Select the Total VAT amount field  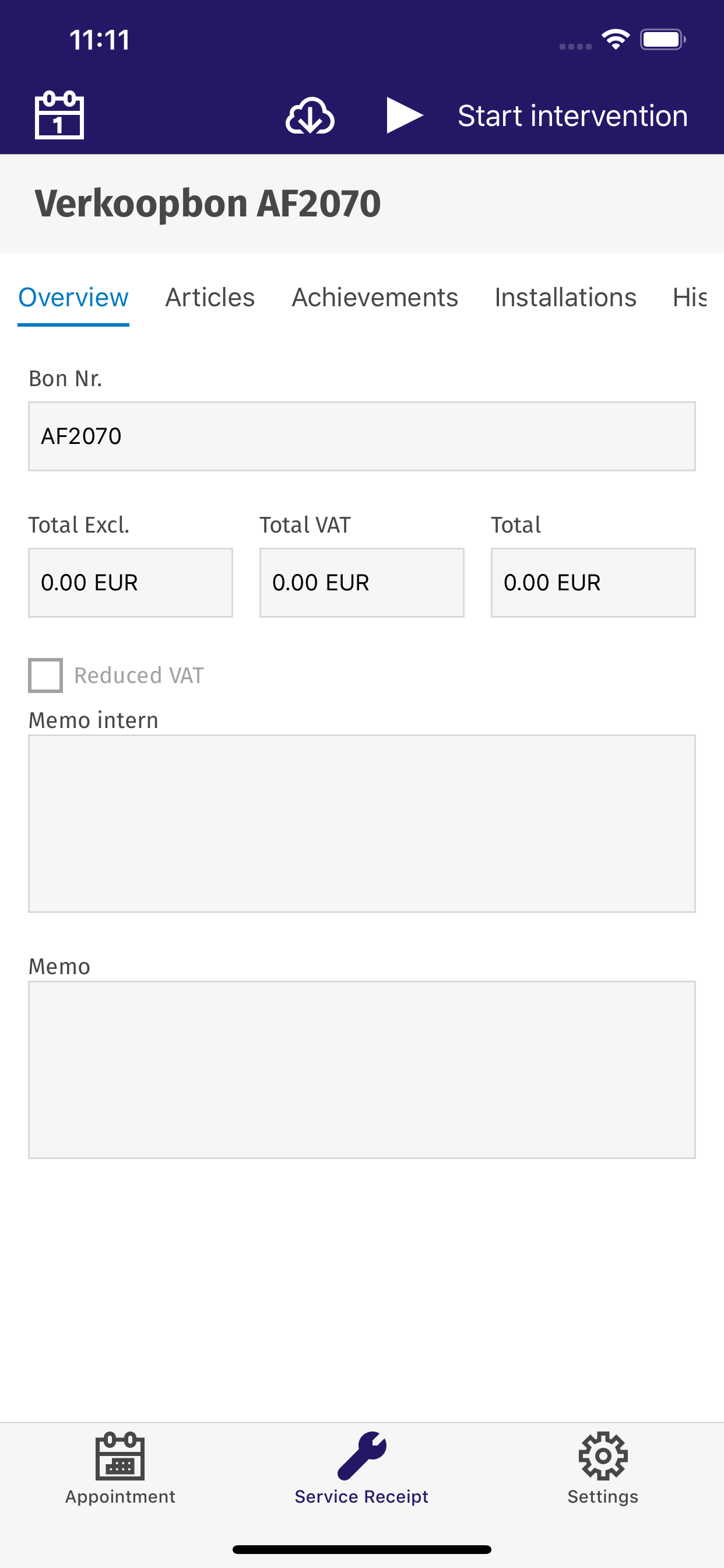pyautogui.click(x=362, y=583)
